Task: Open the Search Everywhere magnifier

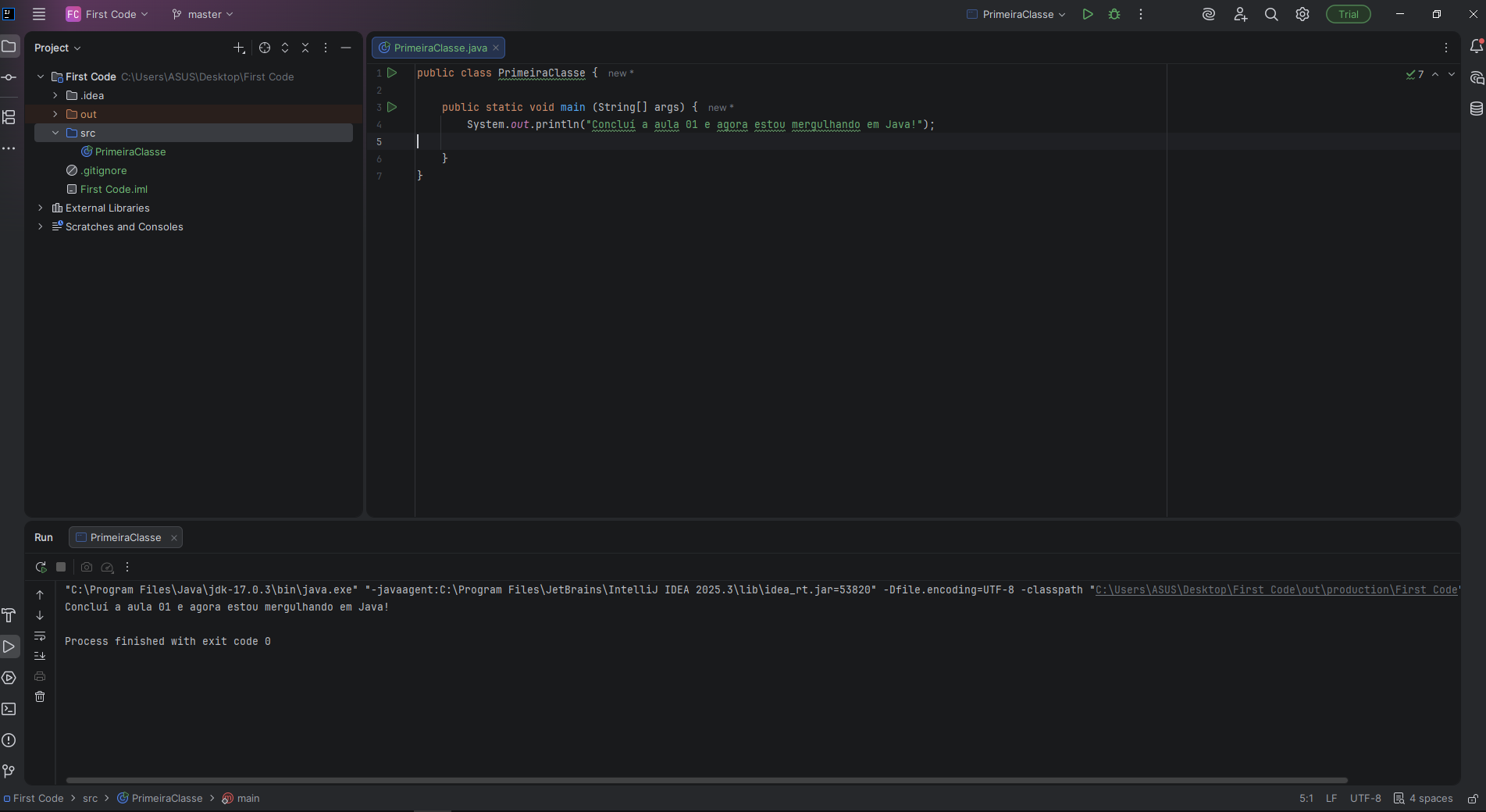Action: point(1271,14)
